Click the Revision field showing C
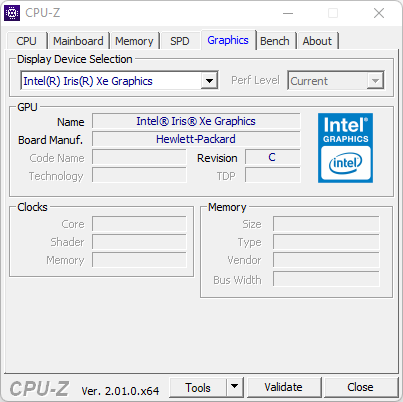Image resolution: width=403 pixels, height=402 pixels. tap(272, 157)
